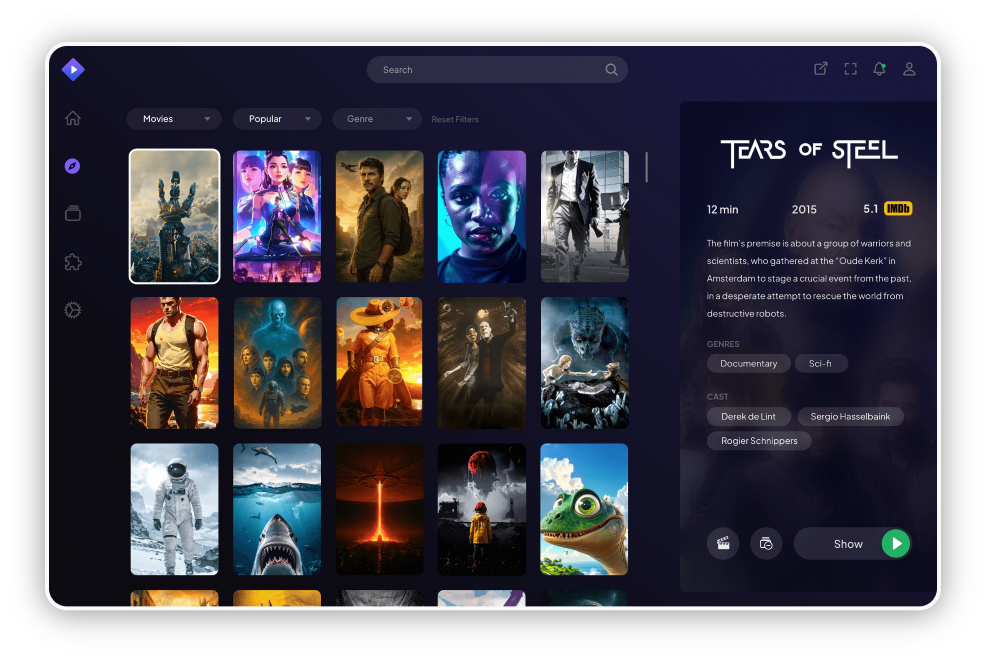
Task: Click the trailer clapperboard button
Action: click(723, 544)
